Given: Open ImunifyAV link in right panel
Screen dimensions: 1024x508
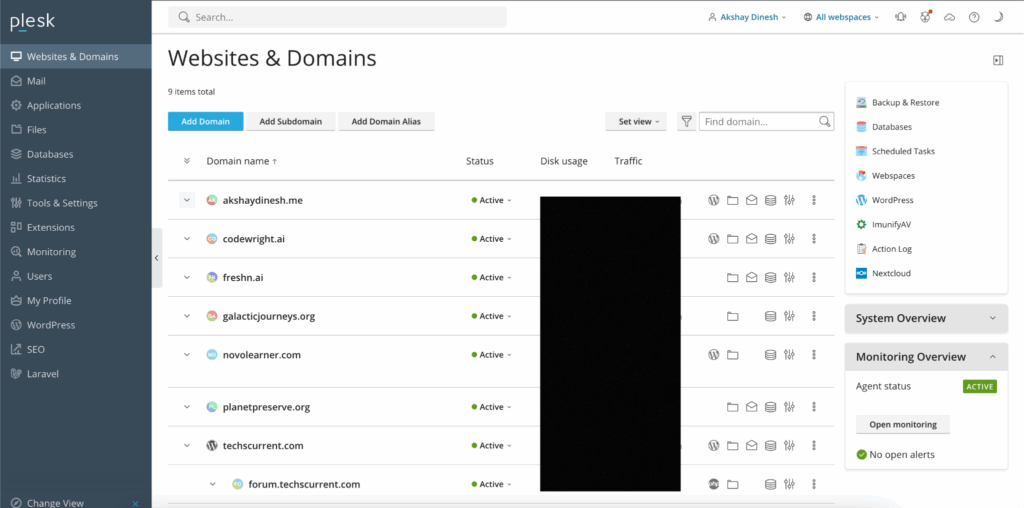Looking at the screenshot, I should [x=891, y=224].
